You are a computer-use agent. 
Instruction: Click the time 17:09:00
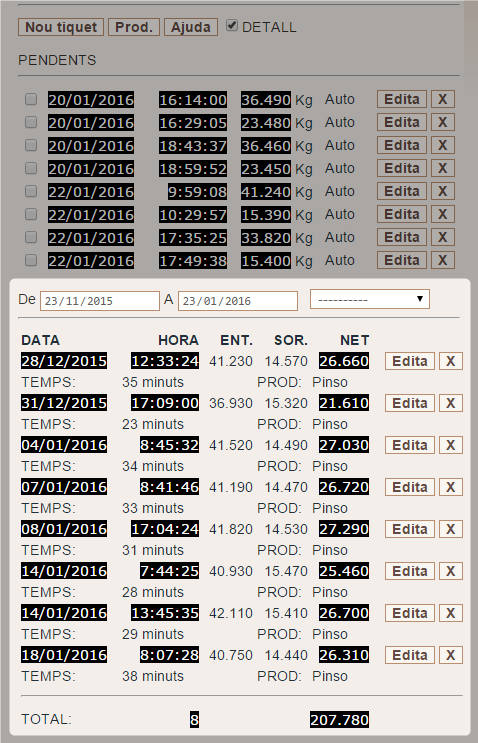(165, 403)
